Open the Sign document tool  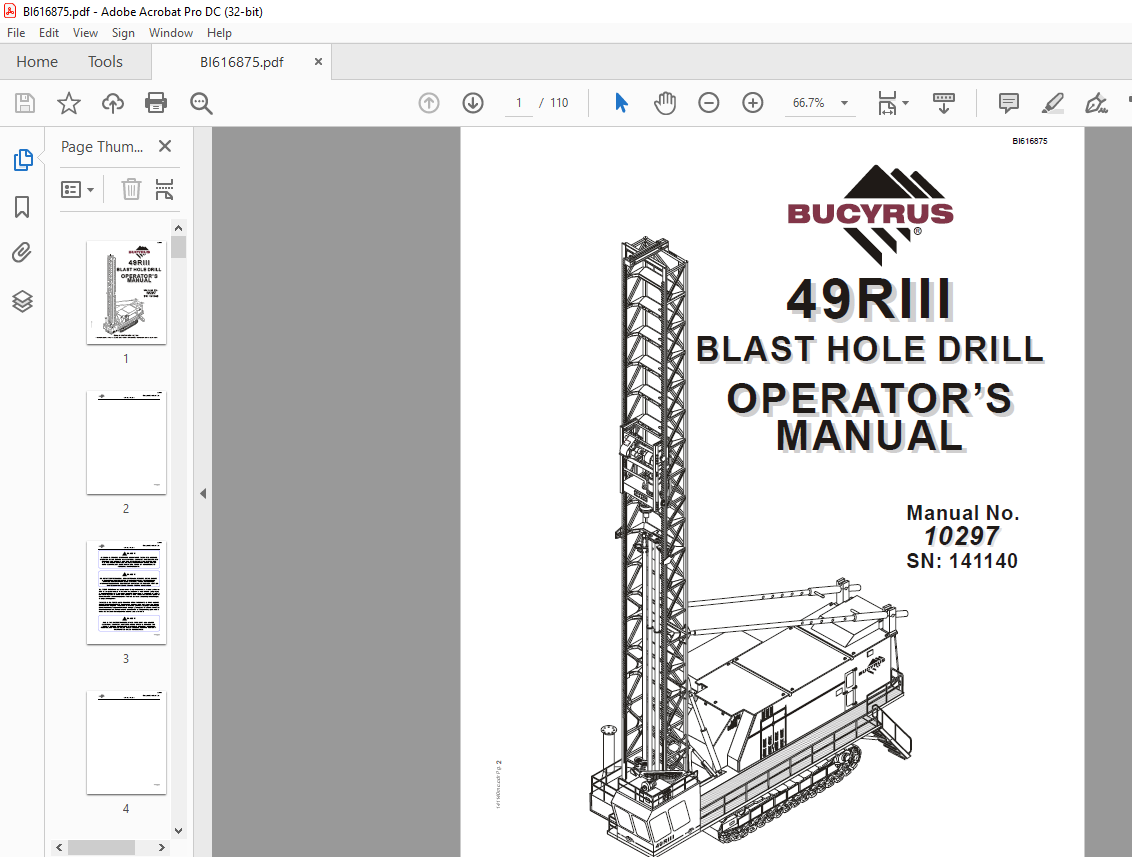click(x=1096, y=103)
